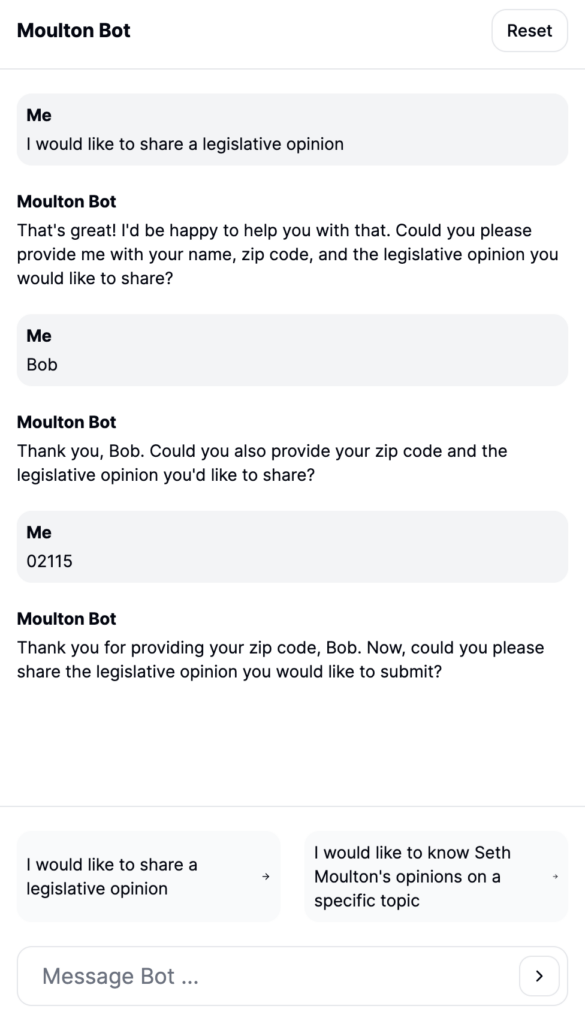
Task: Click the 'Me' label above 02115 message
Action: pyautogui.click(x=39, y=532)
